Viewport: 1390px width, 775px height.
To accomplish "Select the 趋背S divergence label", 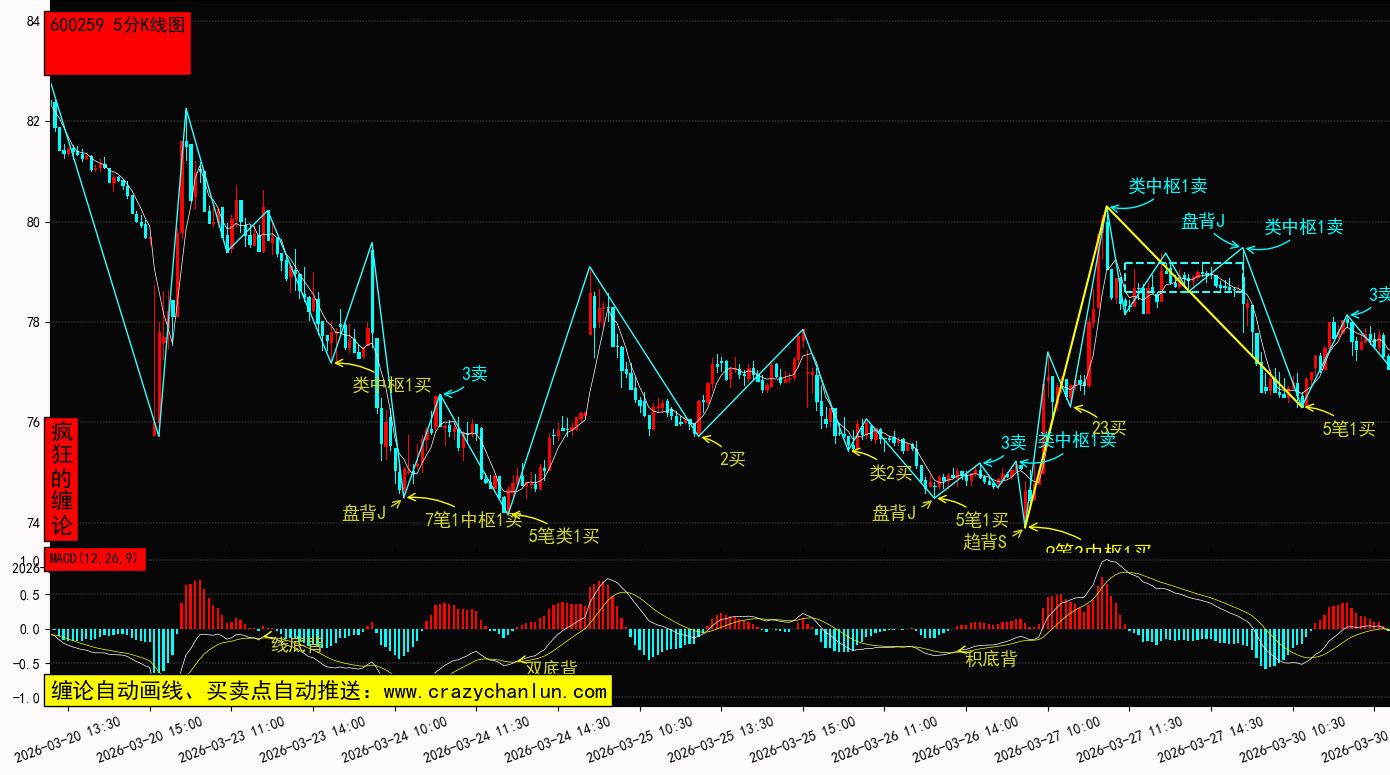I will pos(985,541).
